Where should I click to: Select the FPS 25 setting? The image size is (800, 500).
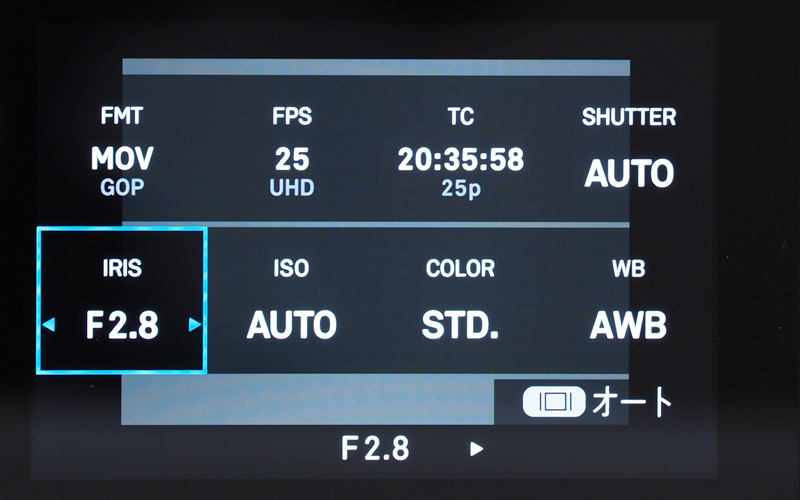(291, 152)
